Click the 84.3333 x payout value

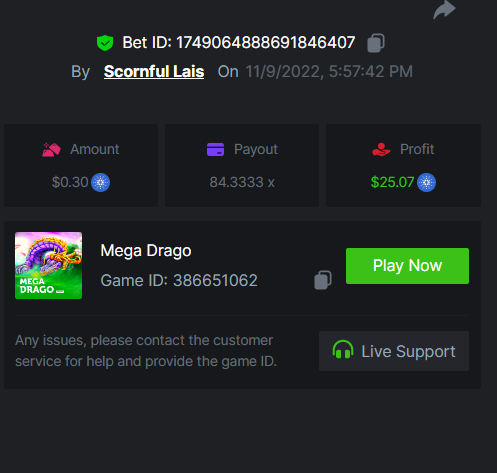coord(242,182)
